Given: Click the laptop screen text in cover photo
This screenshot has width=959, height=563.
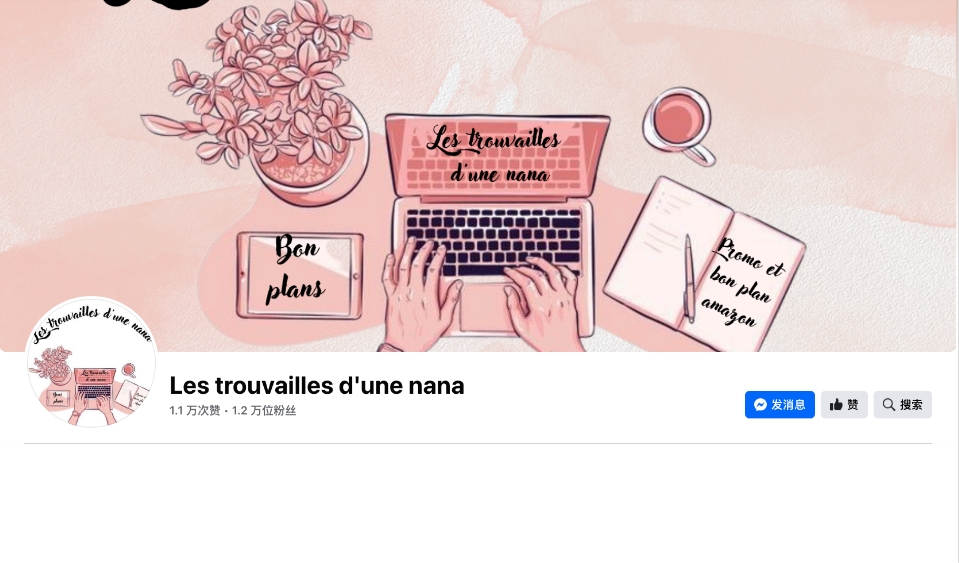Looking at the screenshot, I should tap(494, 155).
